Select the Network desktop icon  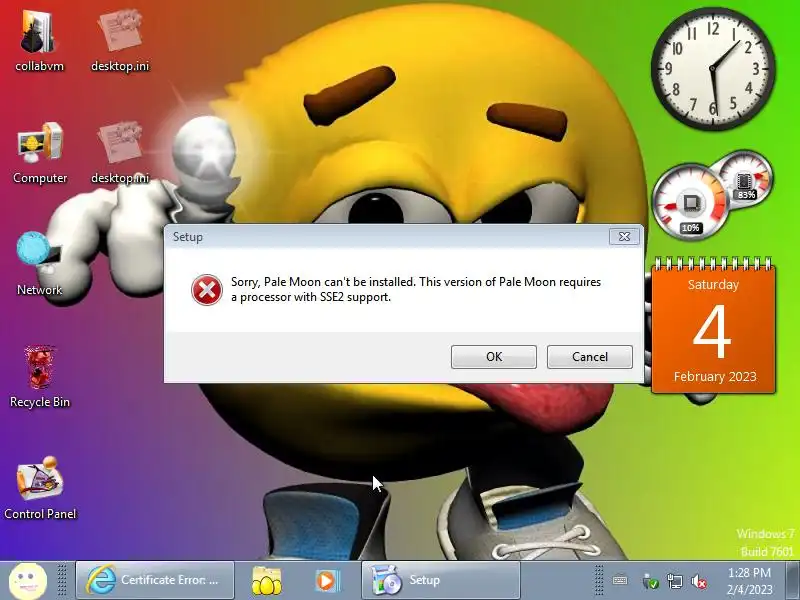[39, 264]
